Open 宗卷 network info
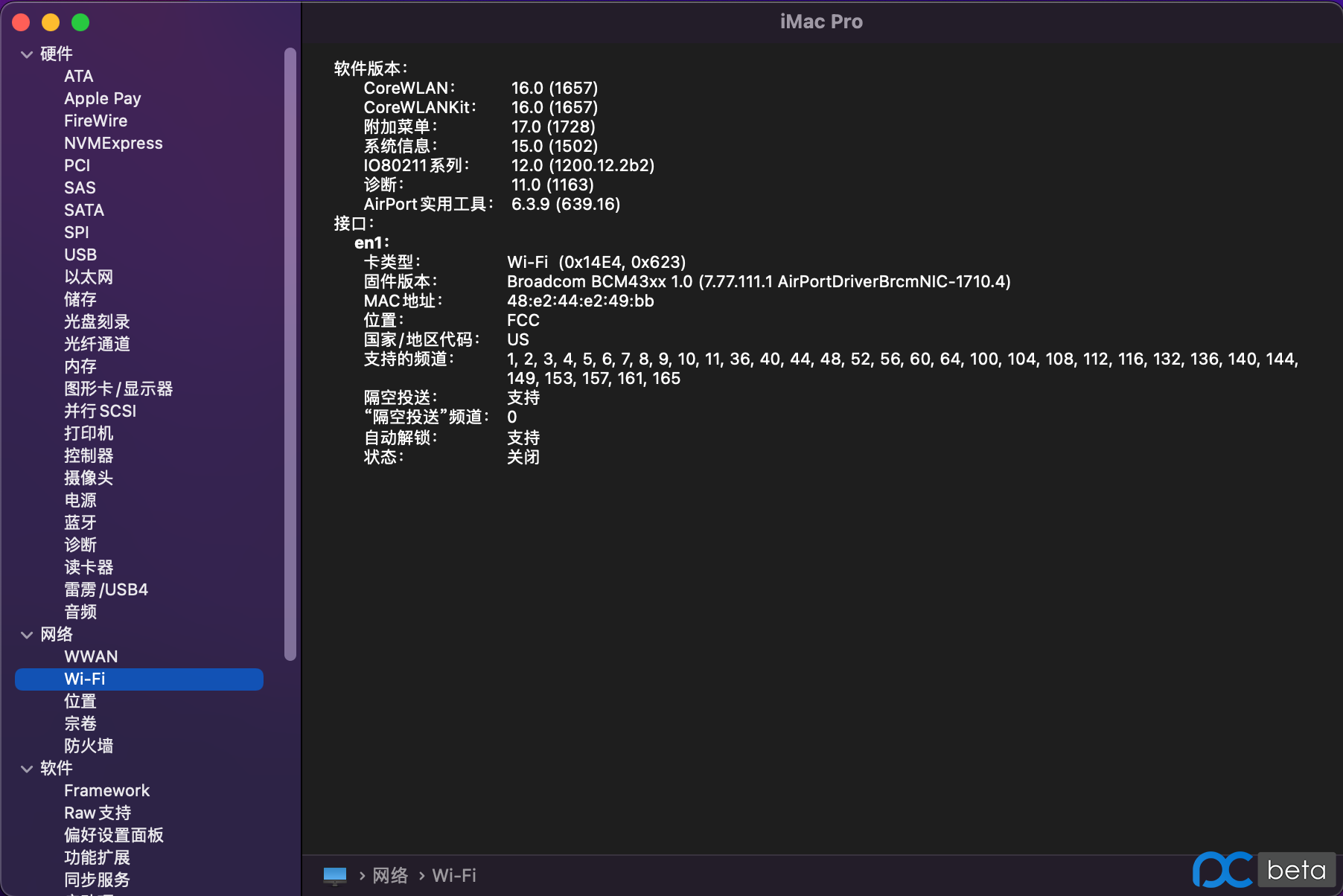 (80, 723)
